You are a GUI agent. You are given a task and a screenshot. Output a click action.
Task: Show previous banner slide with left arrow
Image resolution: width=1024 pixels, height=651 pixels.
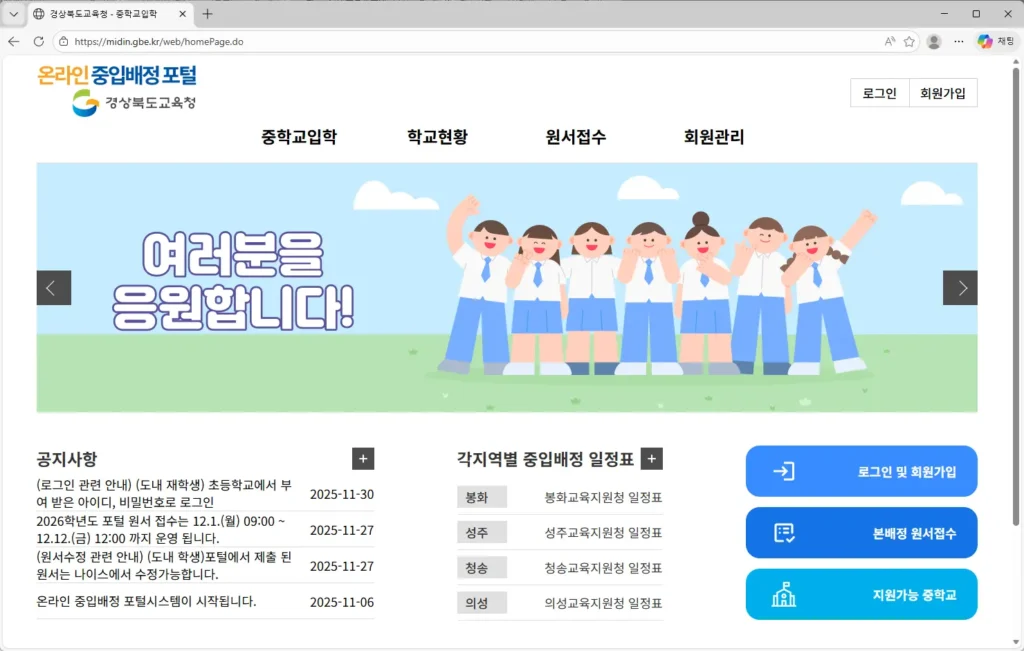[x=54, y=288]
